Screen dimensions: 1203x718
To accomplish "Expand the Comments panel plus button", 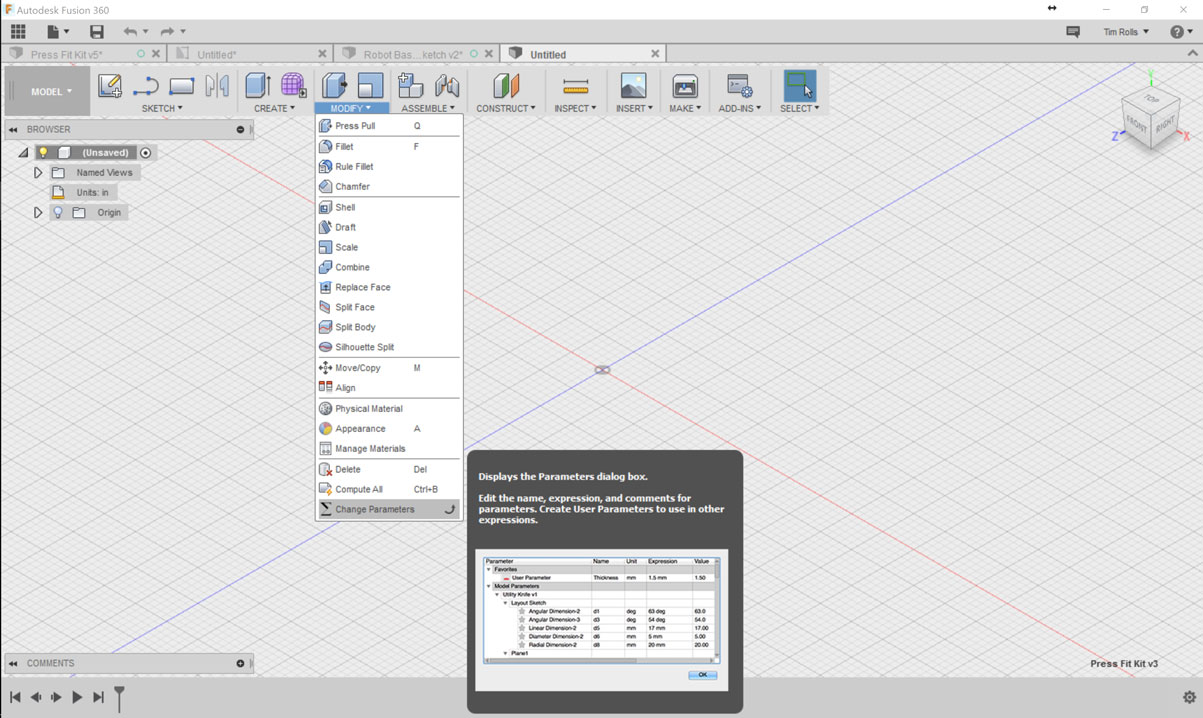I will point(240,663).
